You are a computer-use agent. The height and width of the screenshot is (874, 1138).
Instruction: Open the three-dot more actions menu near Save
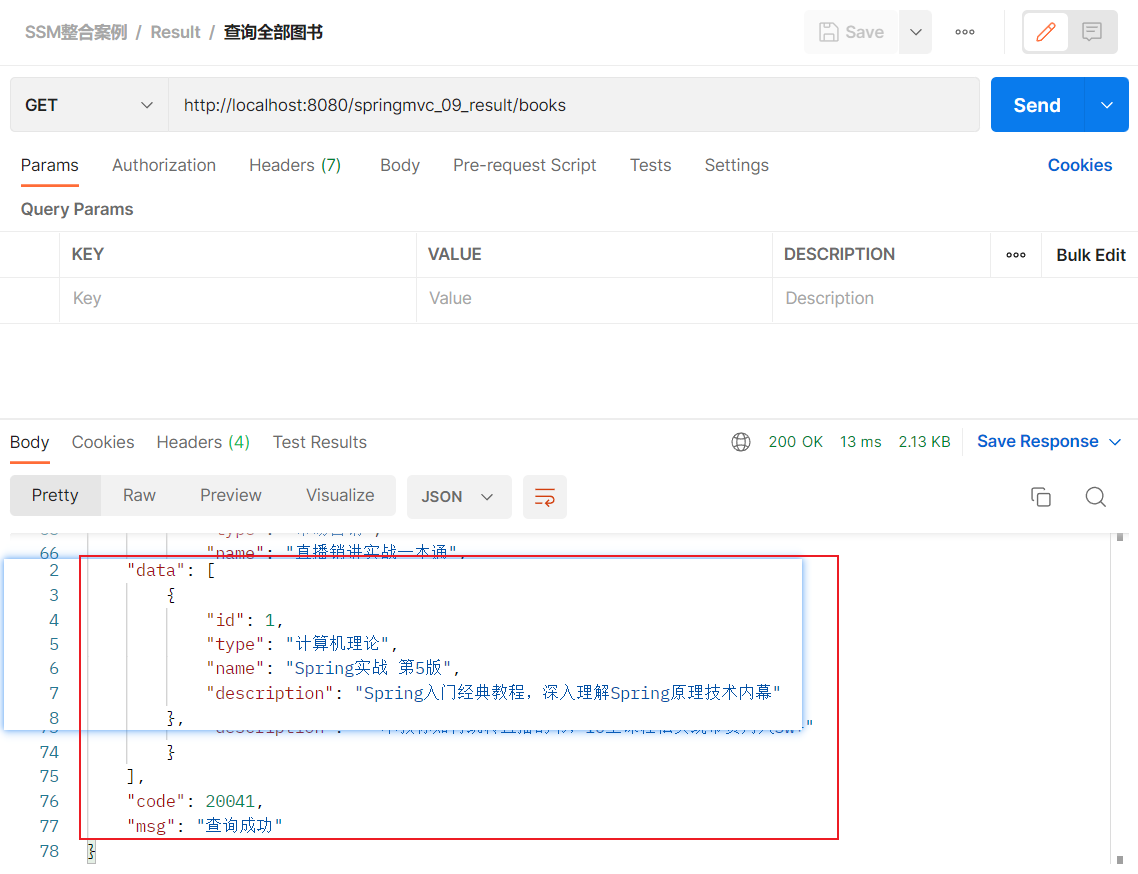tap(965, 32)
